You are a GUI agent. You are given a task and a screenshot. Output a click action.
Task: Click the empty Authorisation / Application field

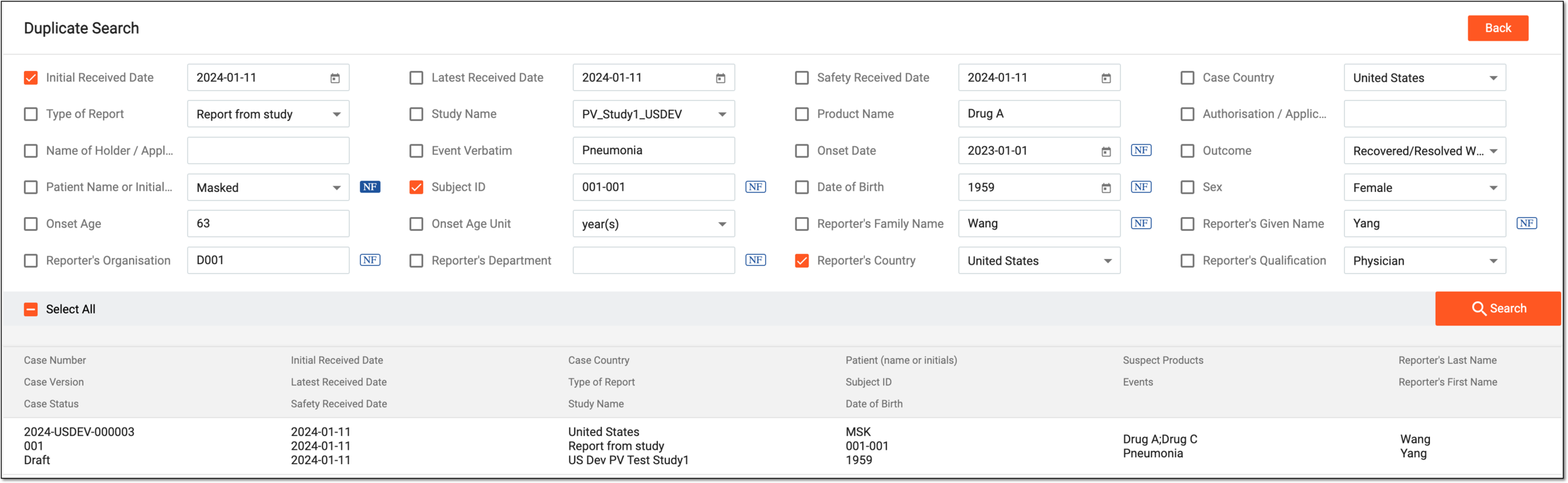[x=1425, y=114]
